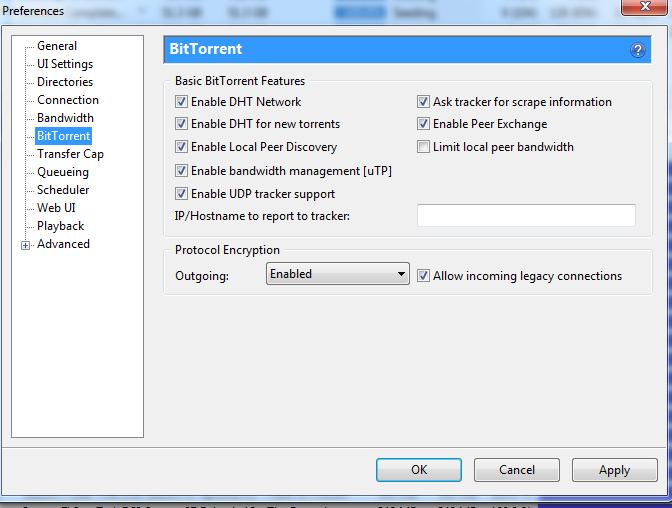The image size is (672, 508).
Task: Open the Transfer Cap page
Action: pyautogui.click(x=70, y=154)
